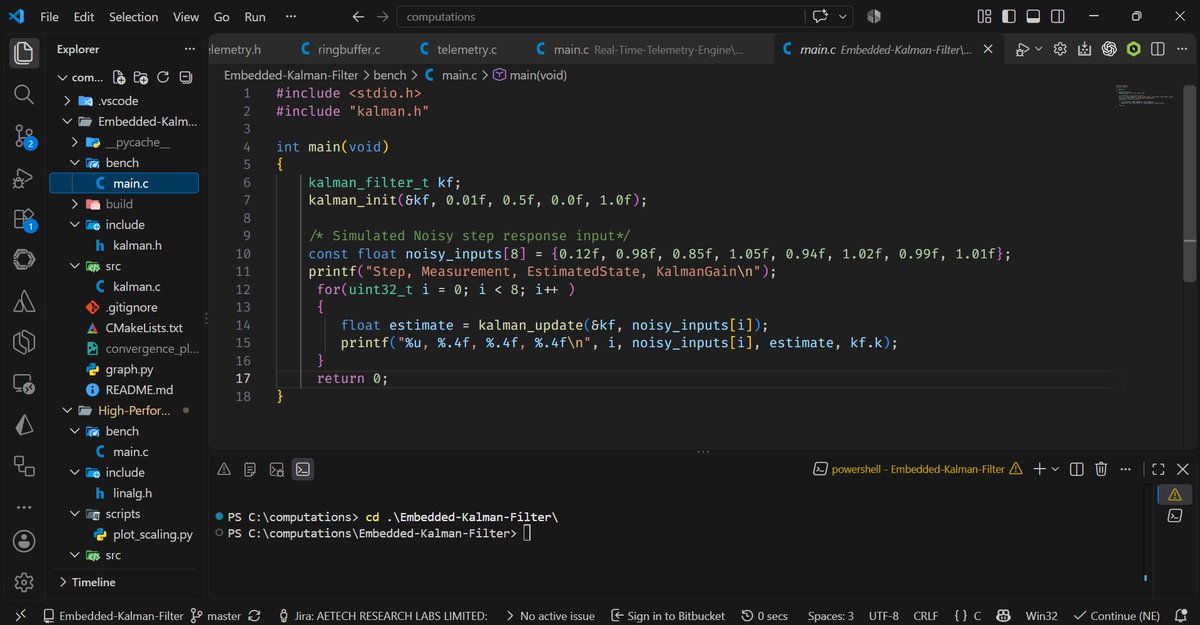This screenshot has width=1200, height=625.
Task: Maximize the terminal panel size
Action: 1158,468
